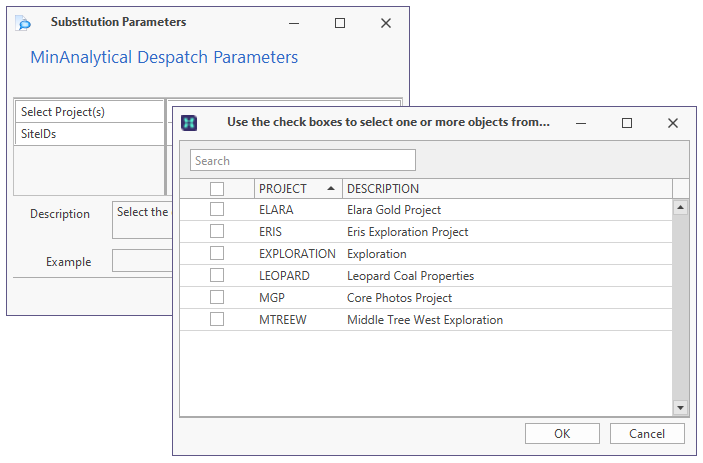This screenshot has height=463, width=703.
Task: Minimize the object selection dialog
Action: click(581, 123)
